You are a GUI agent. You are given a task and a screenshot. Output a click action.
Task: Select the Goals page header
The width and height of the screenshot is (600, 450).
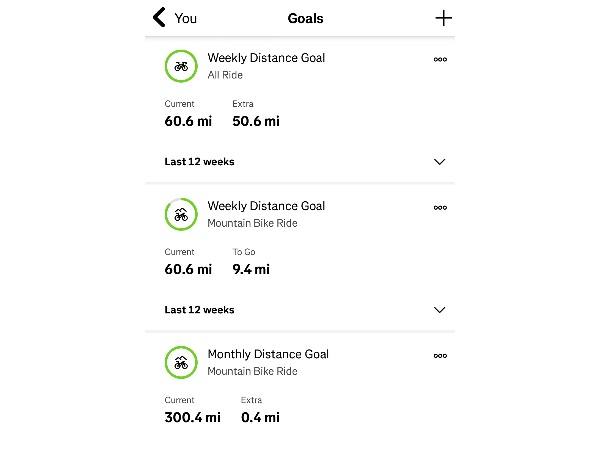click(x=305, y=18)
